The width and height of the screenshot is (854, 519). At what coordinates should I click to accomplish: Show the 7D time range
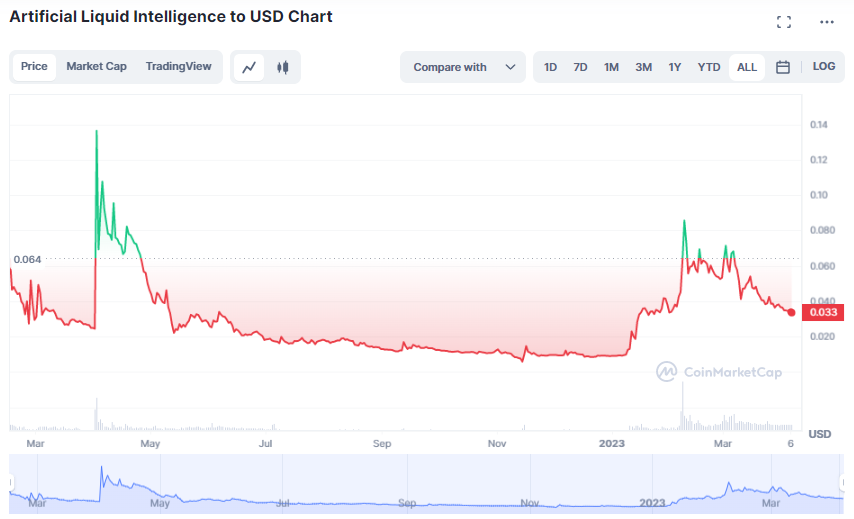click(580, 67)
